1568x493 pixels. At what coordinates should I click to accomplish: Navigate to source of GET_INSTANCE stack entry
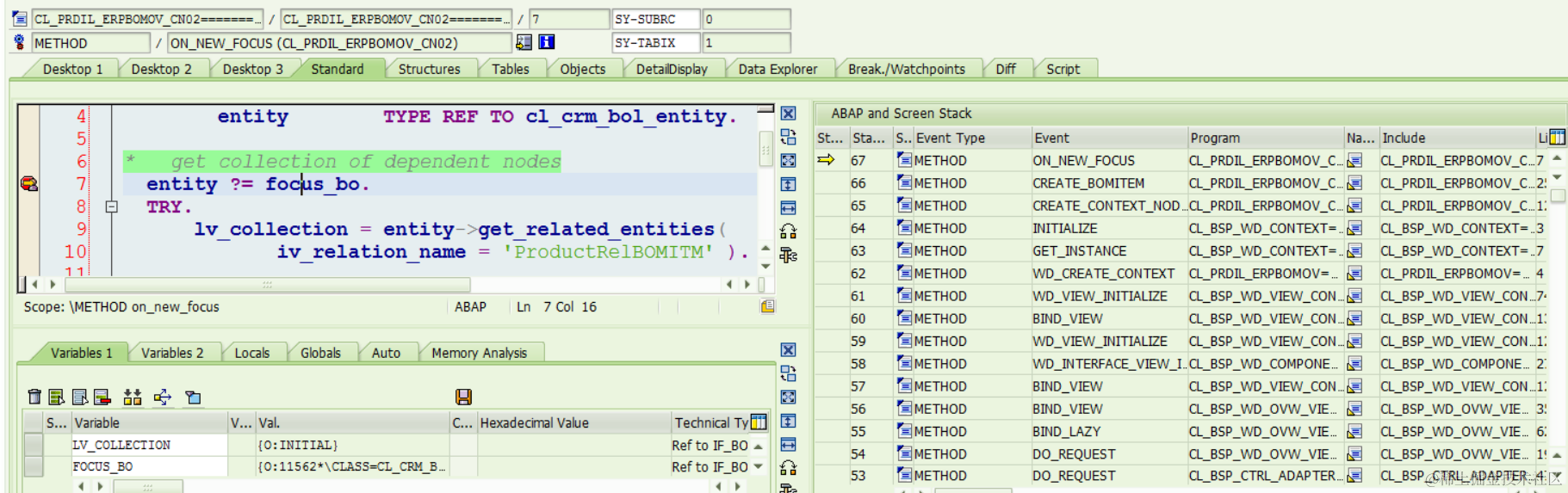click(1354, 250)
